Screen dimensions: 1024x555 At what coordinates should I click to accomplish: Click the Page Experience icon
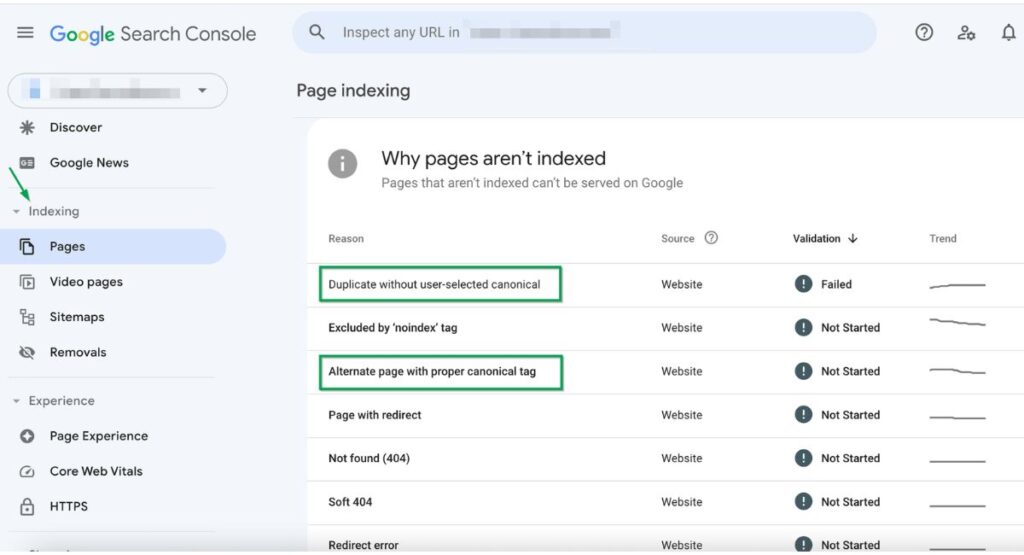click(27, 436)
